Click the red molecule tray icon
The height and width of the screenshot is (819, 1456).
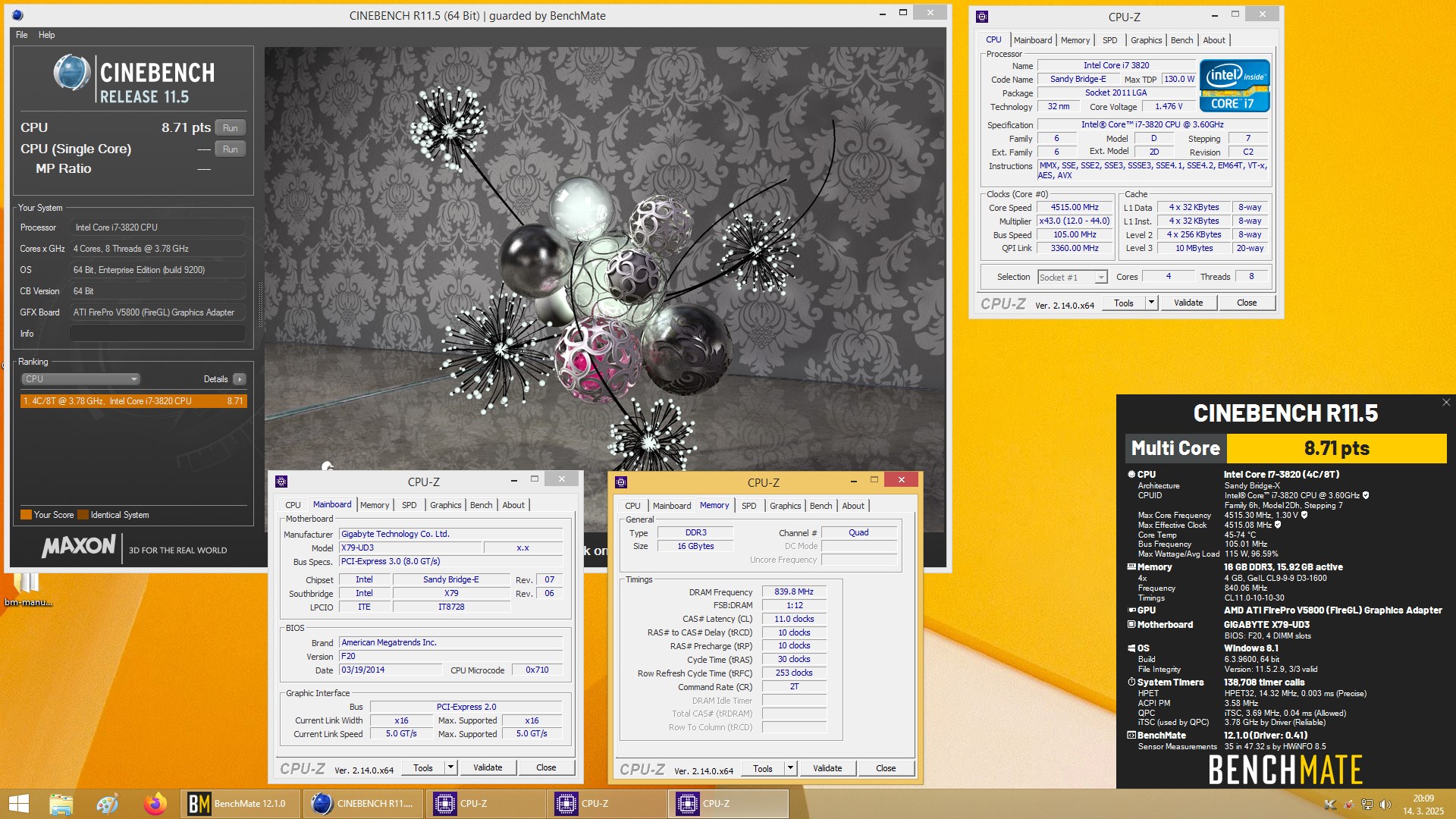1348,805
